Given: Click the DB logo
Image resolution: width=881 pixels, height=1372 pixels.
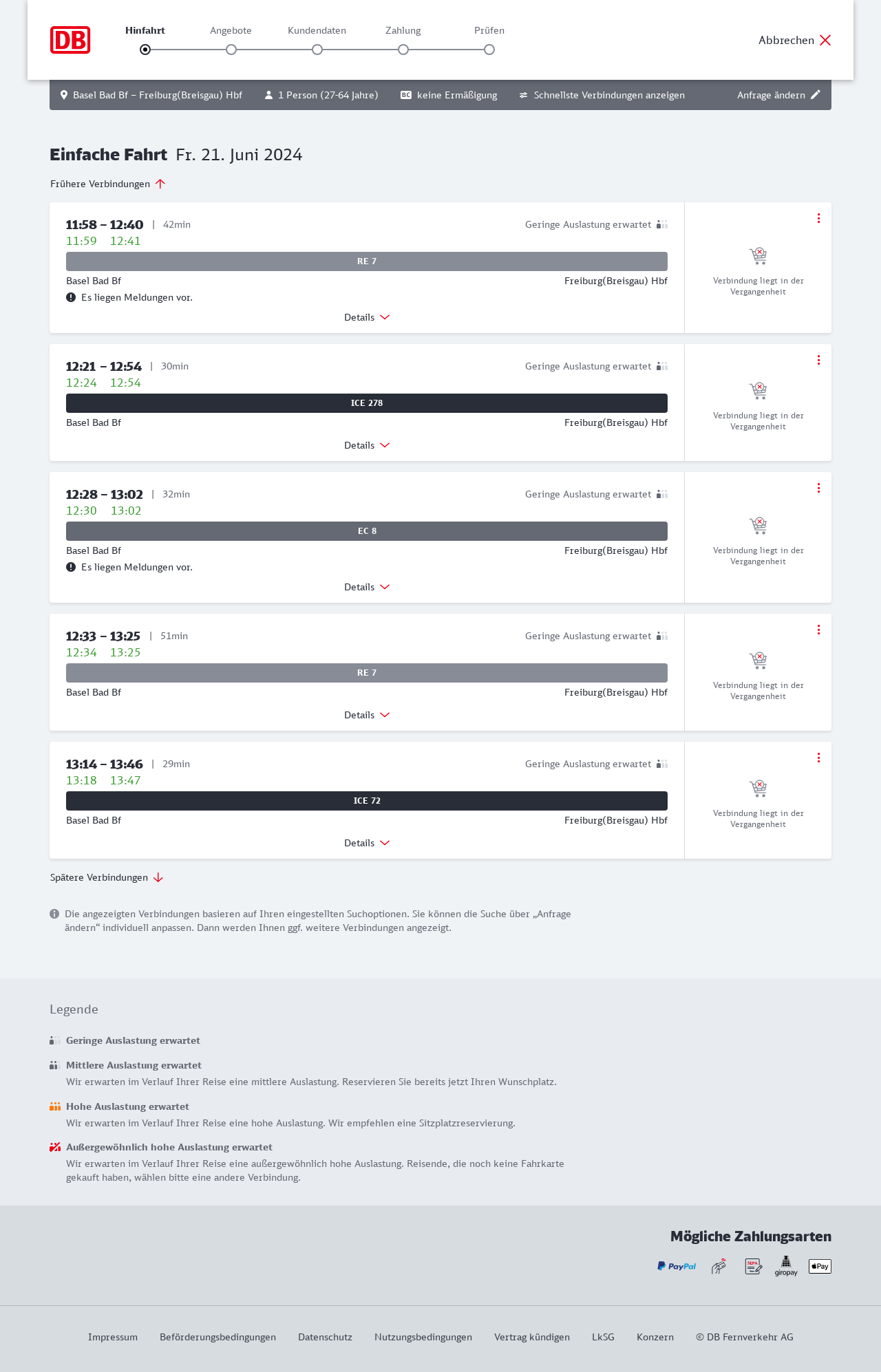Looking at the screenshot, I should (x=70, y=40).
